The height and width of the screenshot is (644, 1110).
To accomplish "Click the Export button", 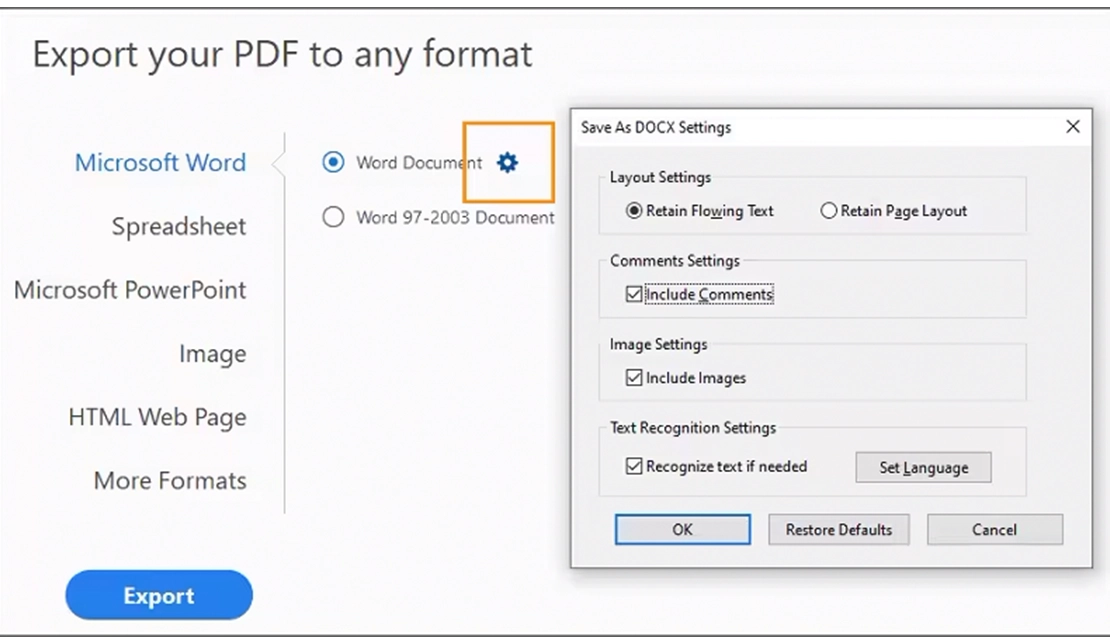I will point(158,595).
